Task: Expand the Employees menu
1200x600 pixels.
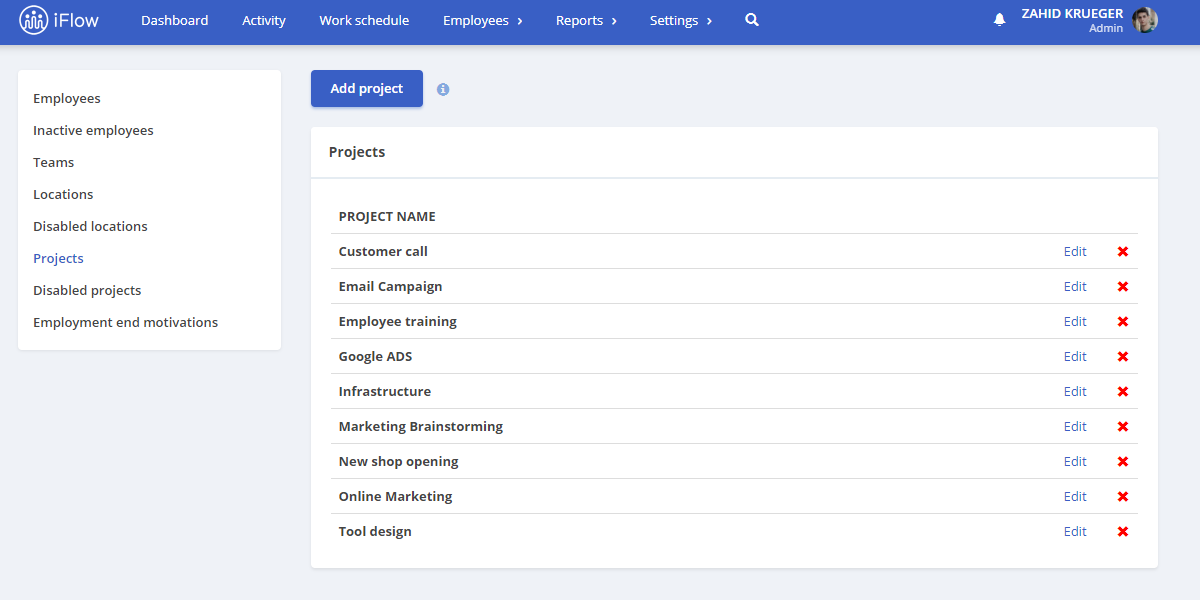Action: click(x=483, y=20)
